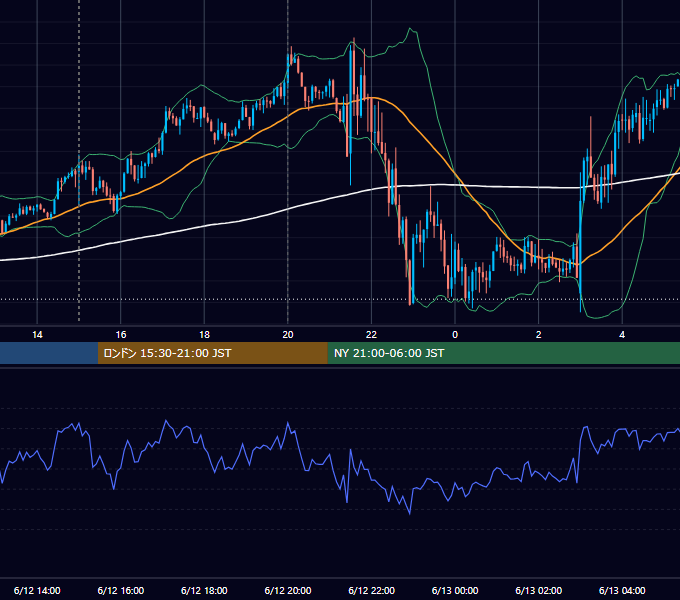Click the 6/12 14:00 date label
680x600 pixels.
(x=37, y=590)
